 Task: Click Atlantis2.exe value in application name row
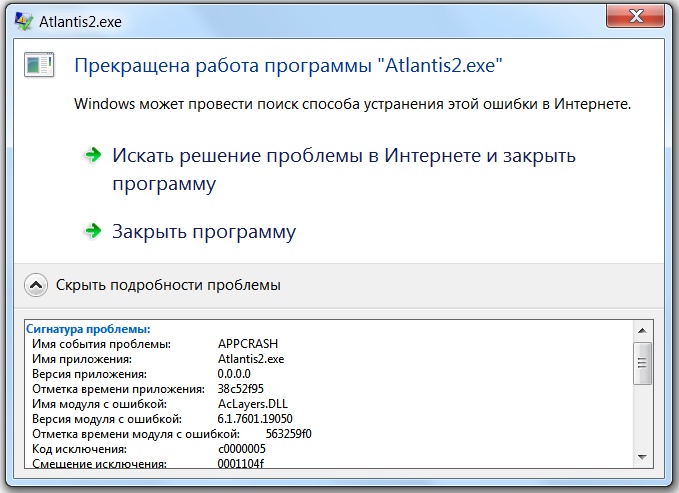tap(251, 359)
